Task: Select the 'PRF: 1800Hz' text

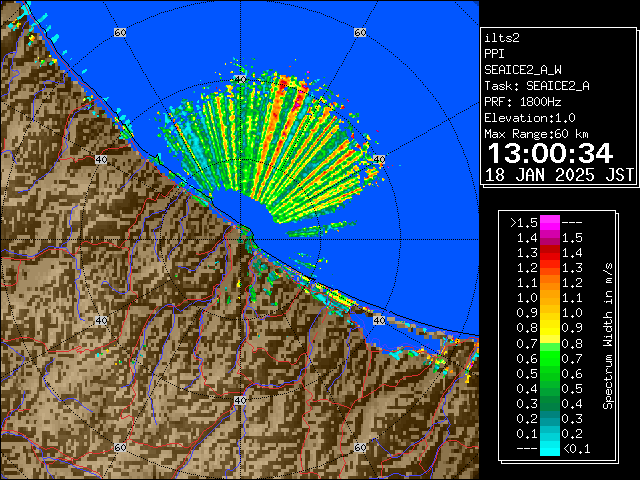Action: [x=523, y=102]
